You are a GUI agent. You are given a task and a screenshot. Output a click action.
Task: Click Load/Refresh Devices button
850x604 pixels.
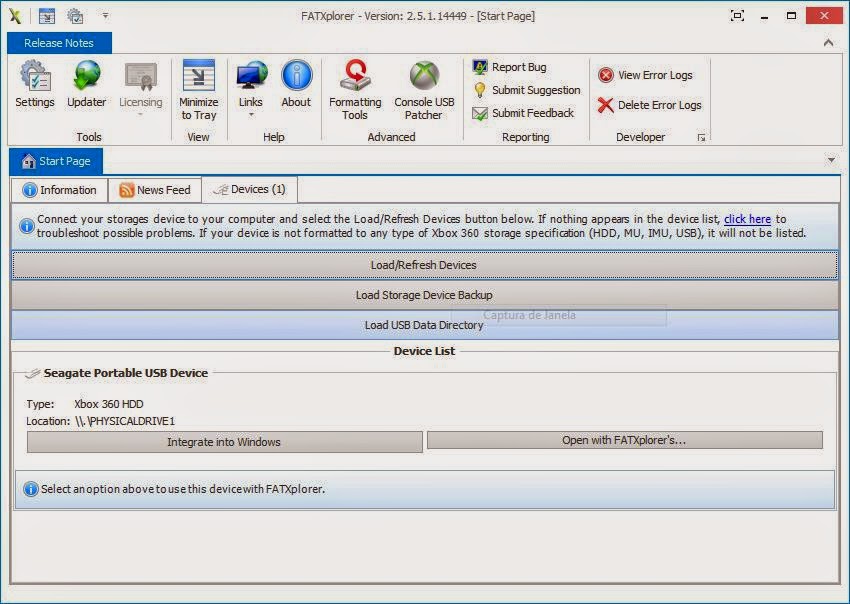[x=424, y=265]
